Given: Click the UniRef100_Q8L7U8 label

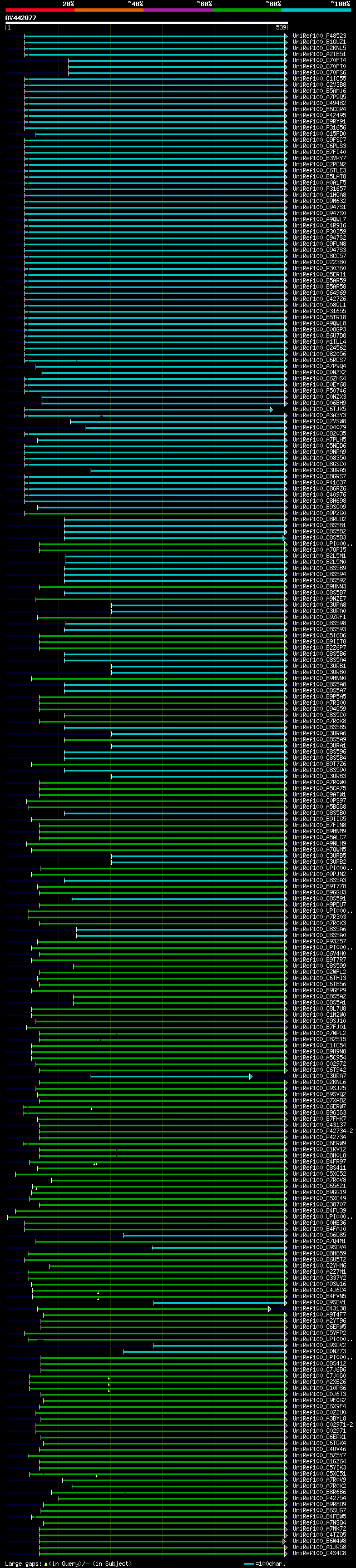Looking at the screenshot, I should (319, 1008).
